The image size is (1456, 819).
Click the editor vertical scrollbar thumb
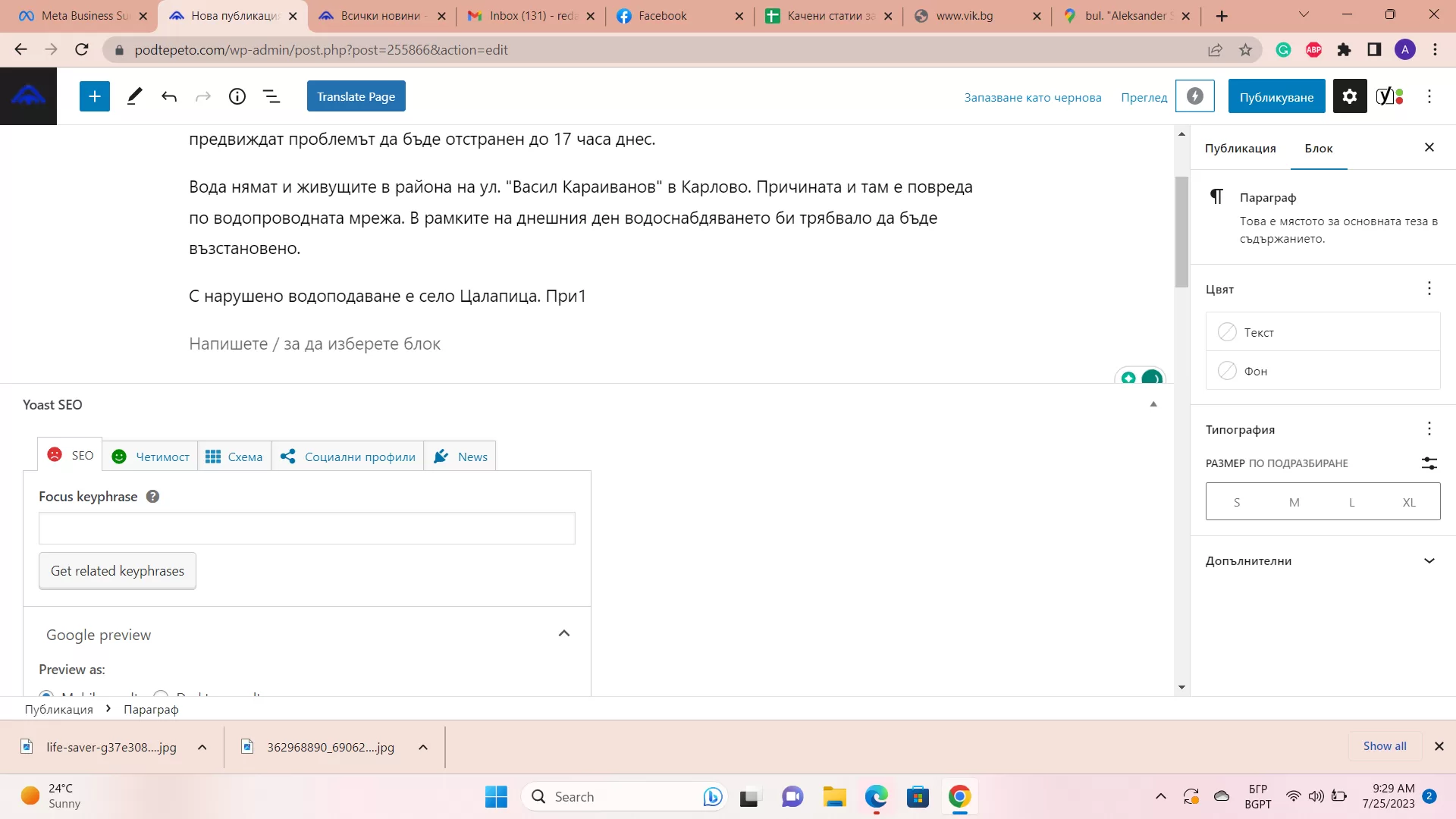tap(1181, 231)
